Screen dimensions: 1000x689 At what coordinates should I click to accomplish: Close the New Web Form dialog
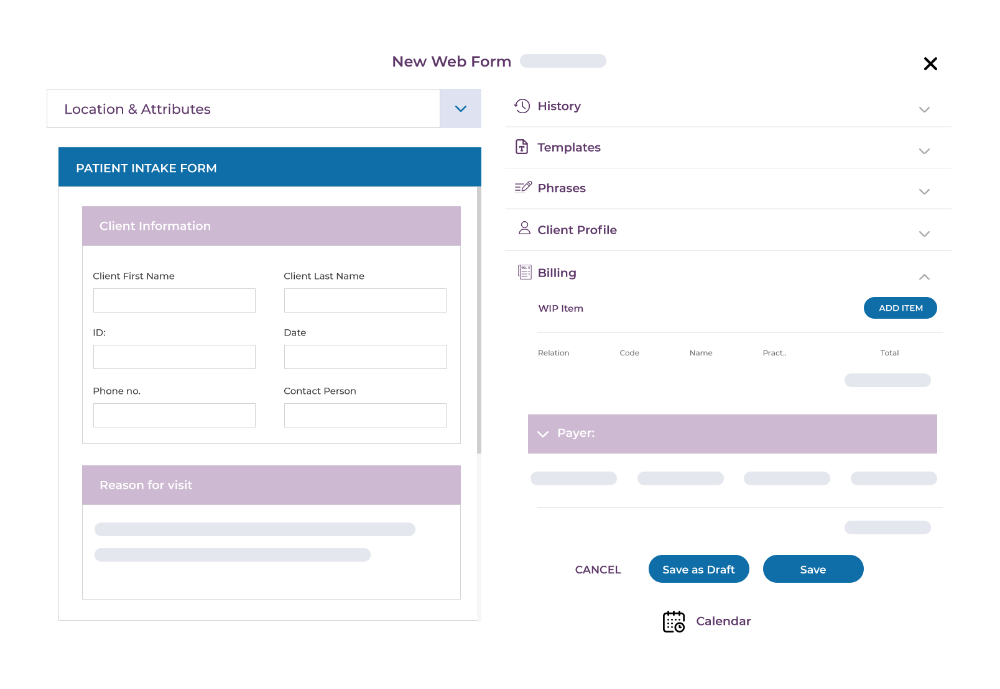[930, 64]
